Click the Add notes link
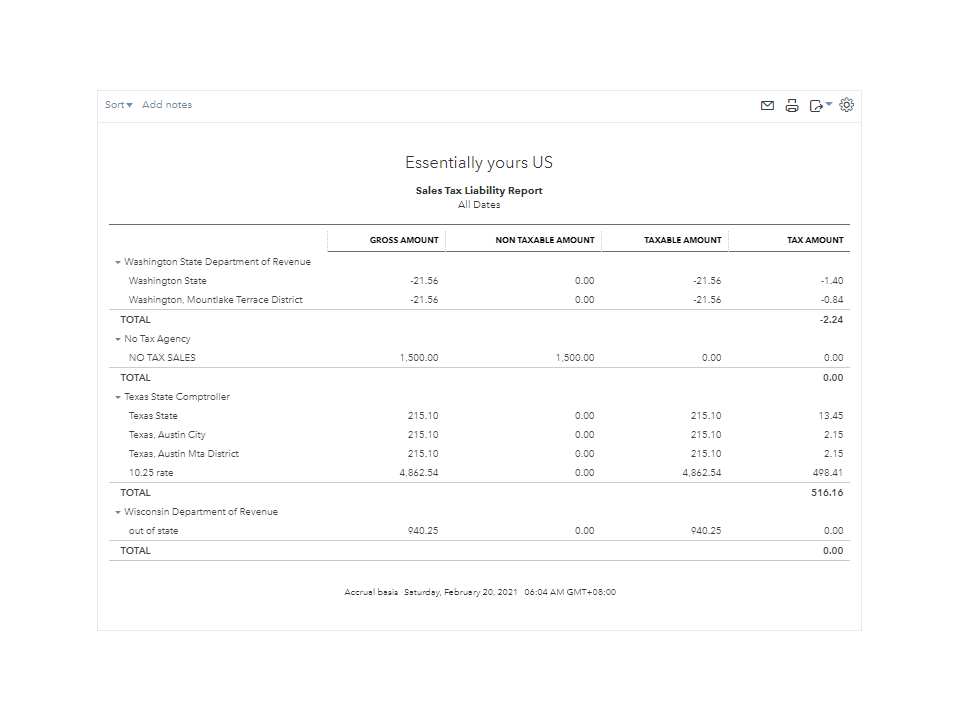The image size is (960, 720). click(x=167, y=105)
